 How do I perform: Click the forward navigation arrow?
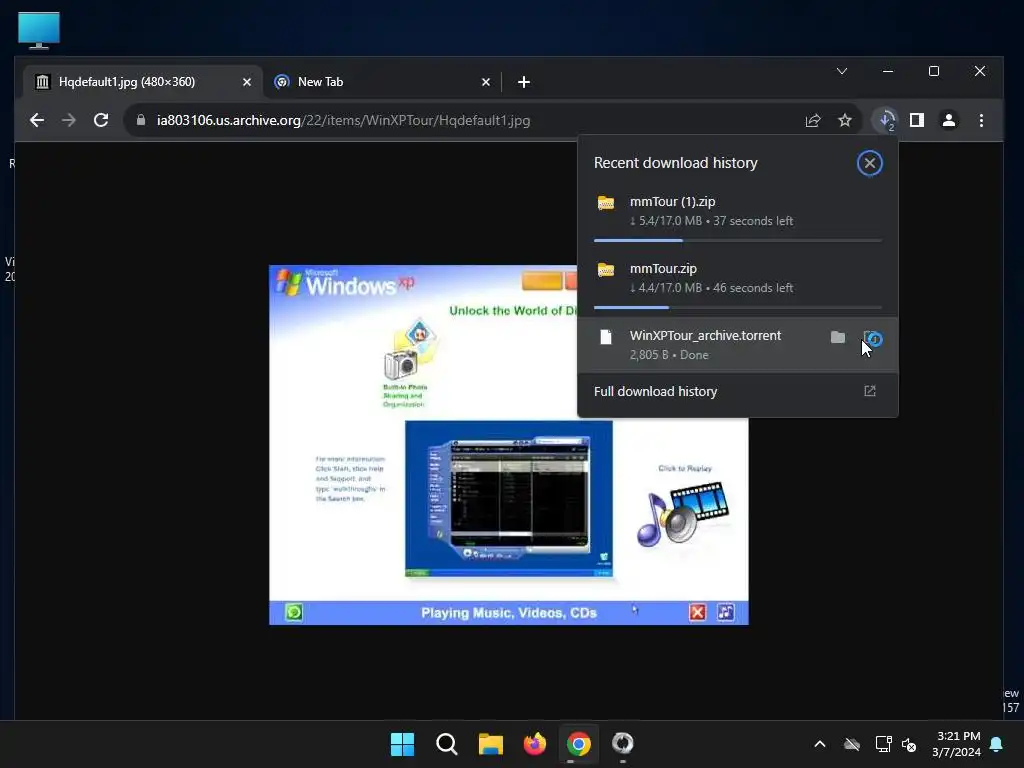click(x=69, y=120)
